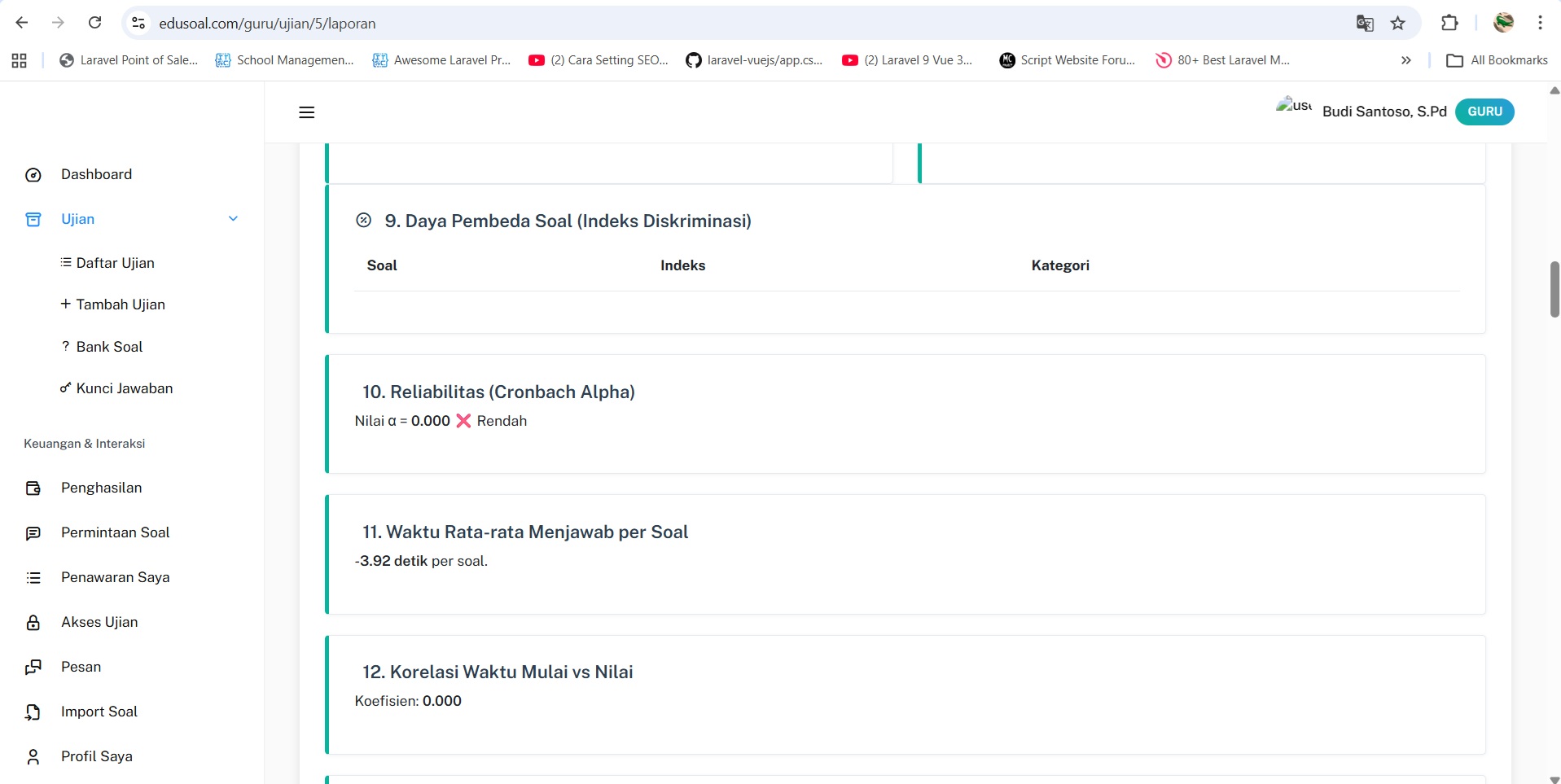Click the Penghasilan wallet icon
Image resolution: width=1561 pixels, height=784 pixels.
coord(33,488)
